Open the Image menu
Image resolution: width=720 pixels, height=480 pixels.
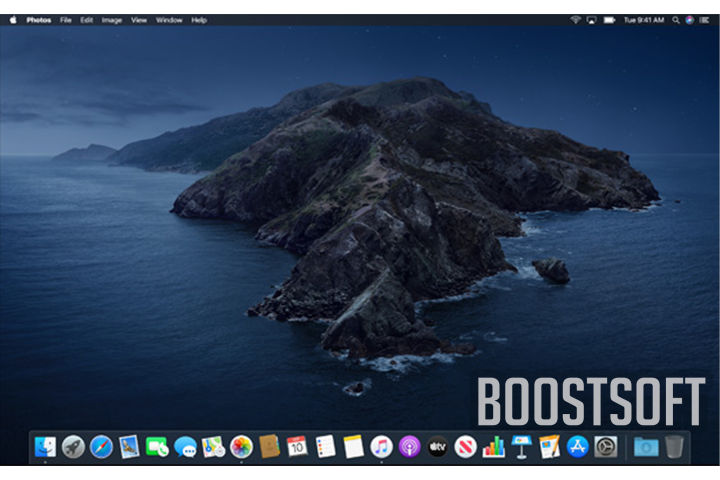click(x=112, y=20)
